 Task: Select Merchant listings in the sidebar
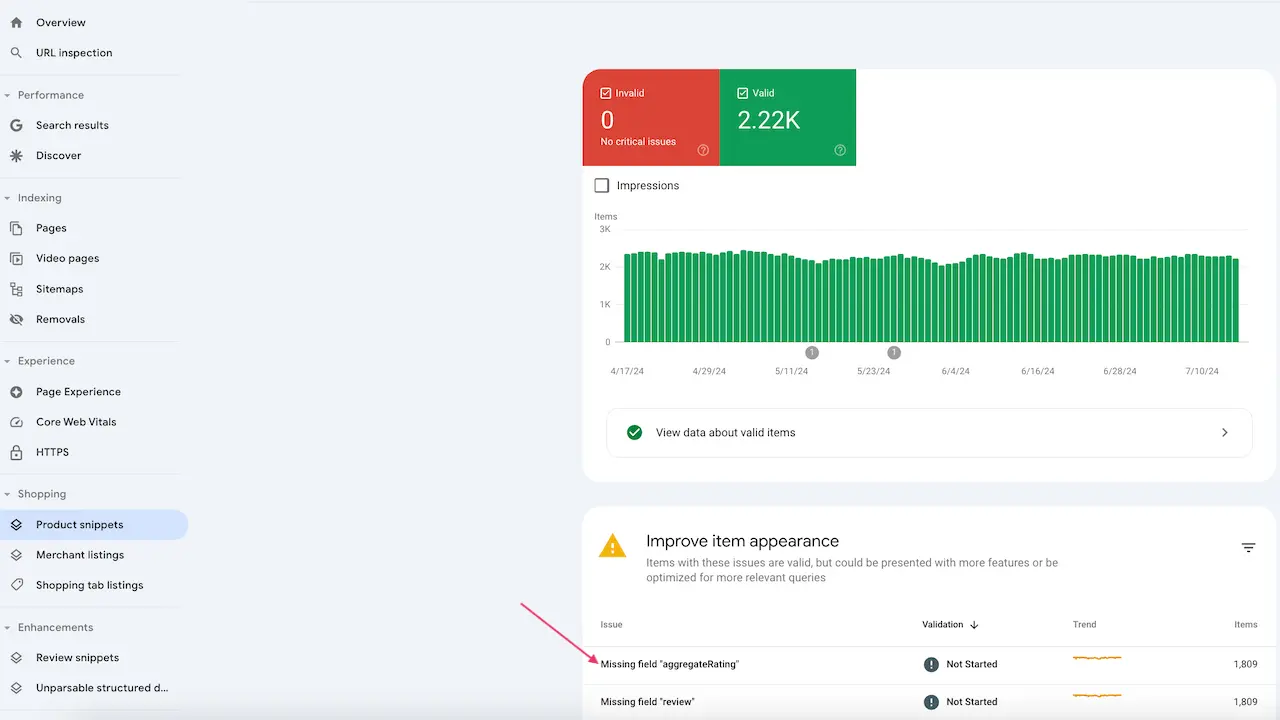coord(81,555)
